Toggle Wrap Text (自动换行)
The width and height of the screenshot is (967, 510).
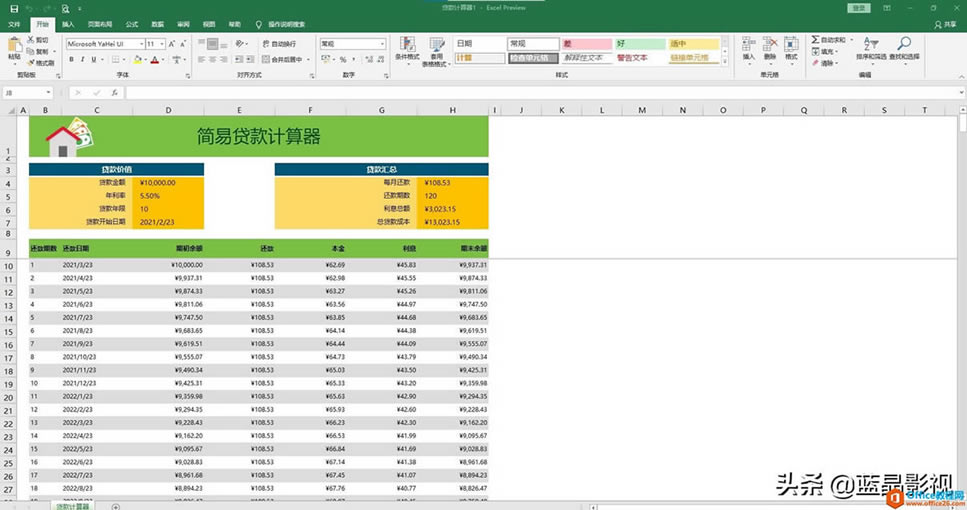coord(278,44)
